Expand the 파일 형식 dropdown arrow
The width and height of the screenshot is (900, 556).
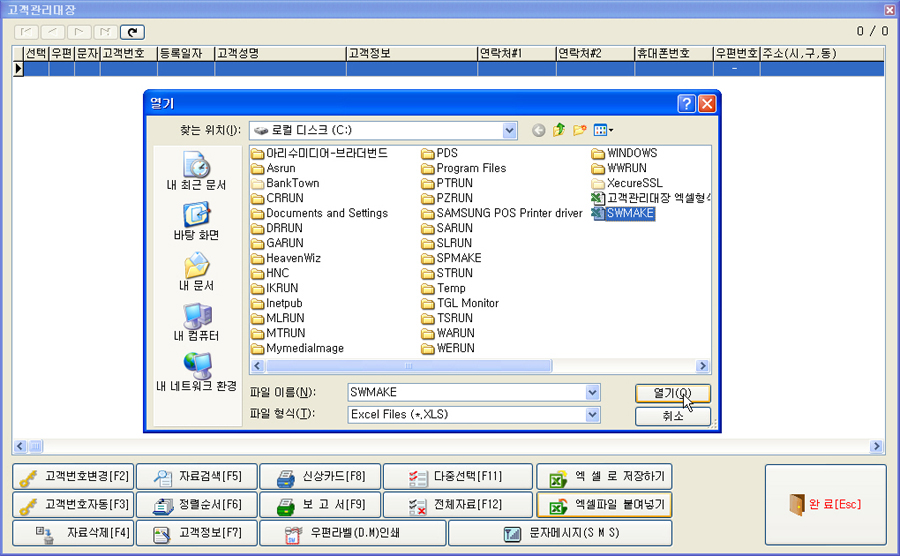tap(592, 414)
